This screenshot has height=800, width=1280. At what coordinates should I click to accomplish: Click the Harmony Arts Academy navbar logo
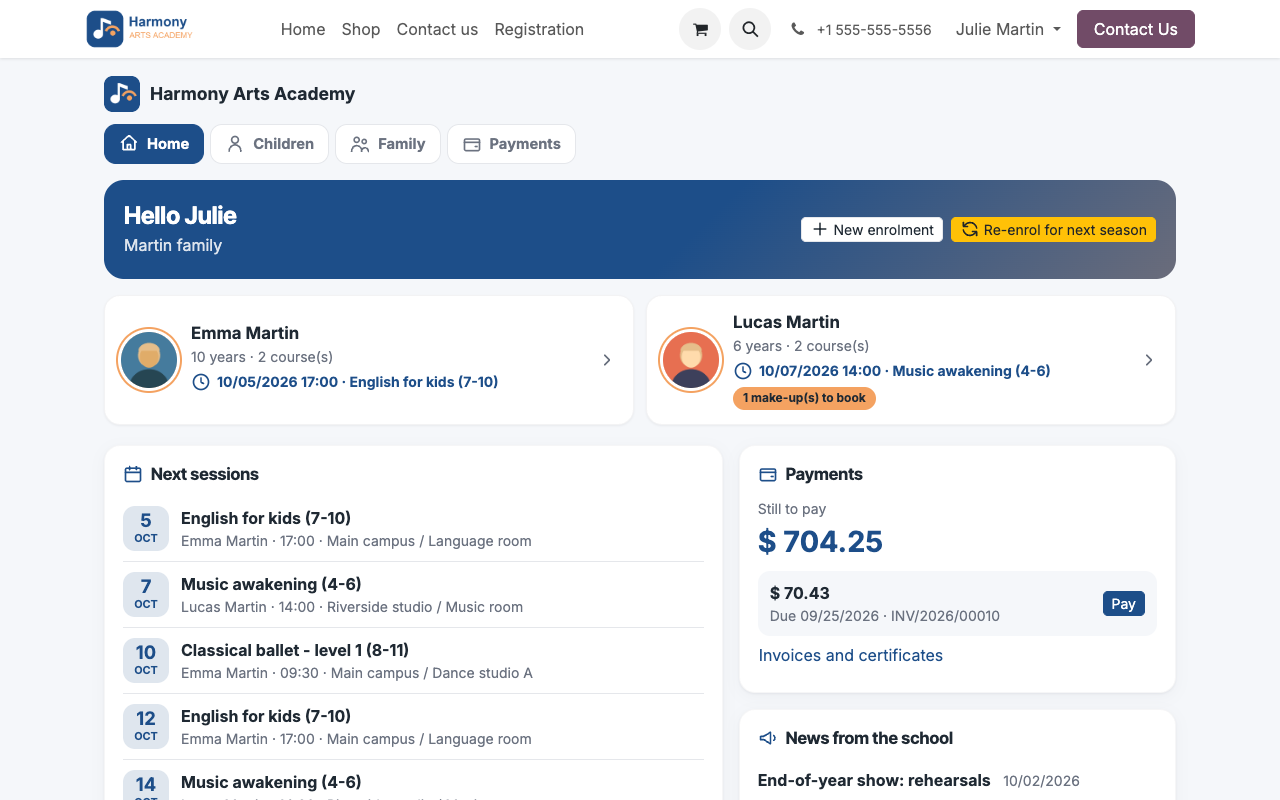pyautogui.click(x=140, y=29)
